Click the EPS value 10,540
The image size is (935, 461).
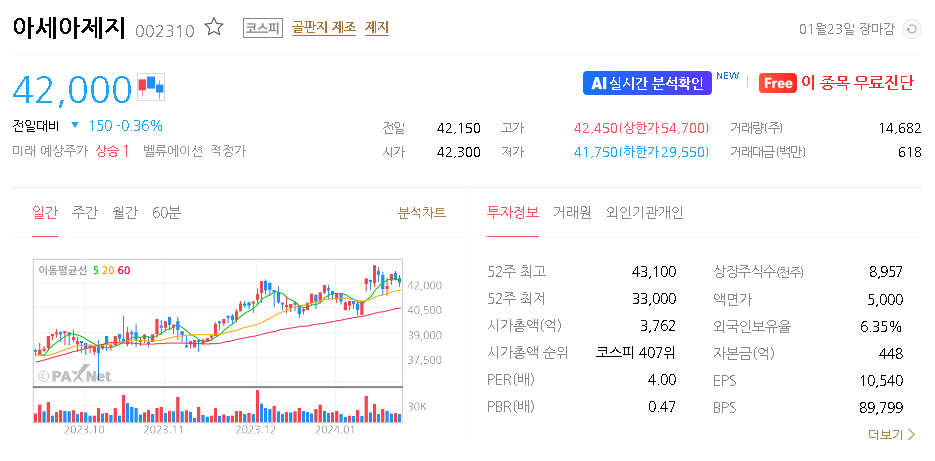(x=881, y=380)
